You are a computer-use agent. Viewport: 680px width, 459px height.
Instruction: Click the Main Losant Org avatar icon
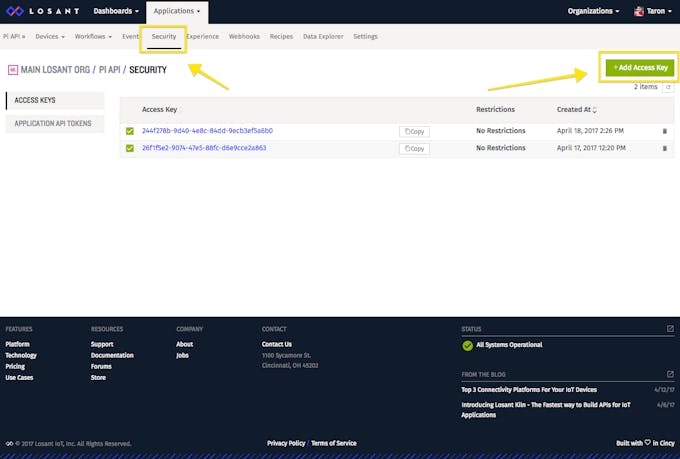coord(13,70)
